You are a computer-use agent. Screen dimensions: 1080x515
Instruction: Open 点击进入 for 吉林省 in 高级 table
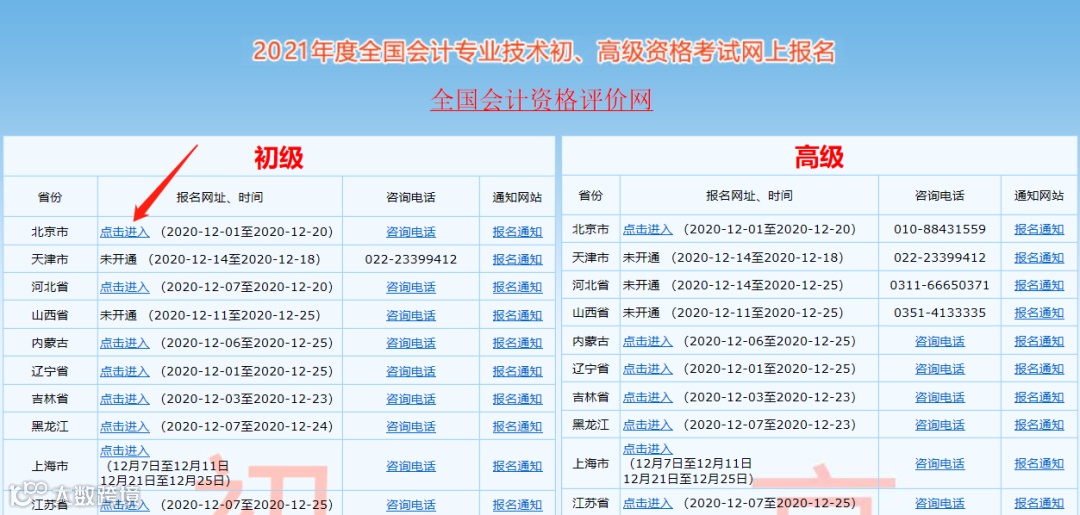647,397
